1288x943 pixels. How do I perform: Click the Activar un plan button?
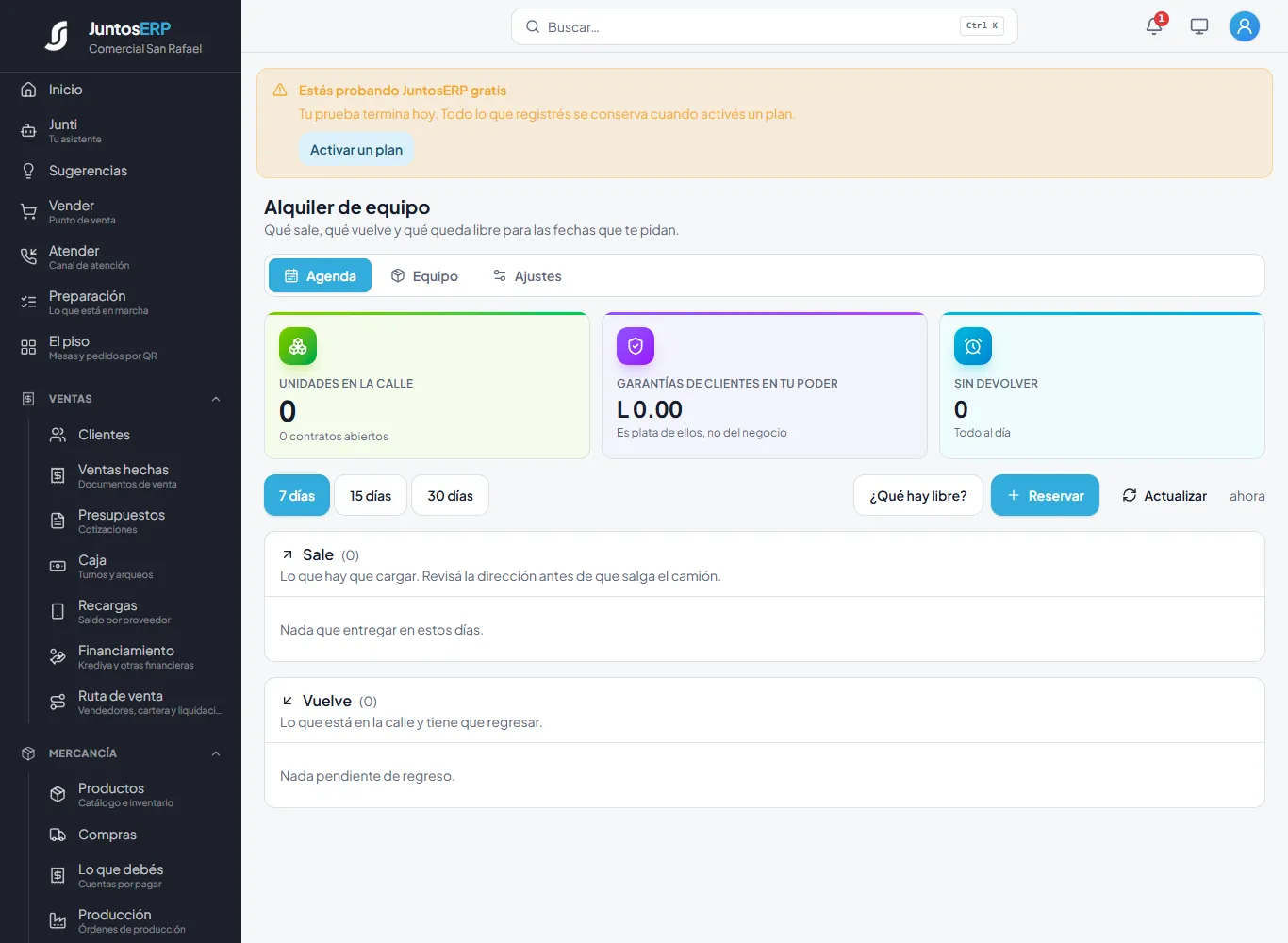[x=356, y=149]
